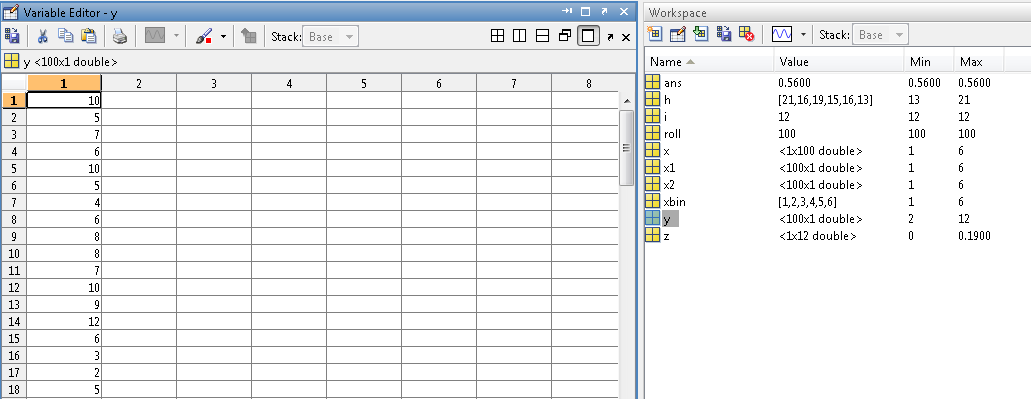Select the ans variable in Workspace
The width and height of the screenshot is (1031, 399).
point(673,83)
